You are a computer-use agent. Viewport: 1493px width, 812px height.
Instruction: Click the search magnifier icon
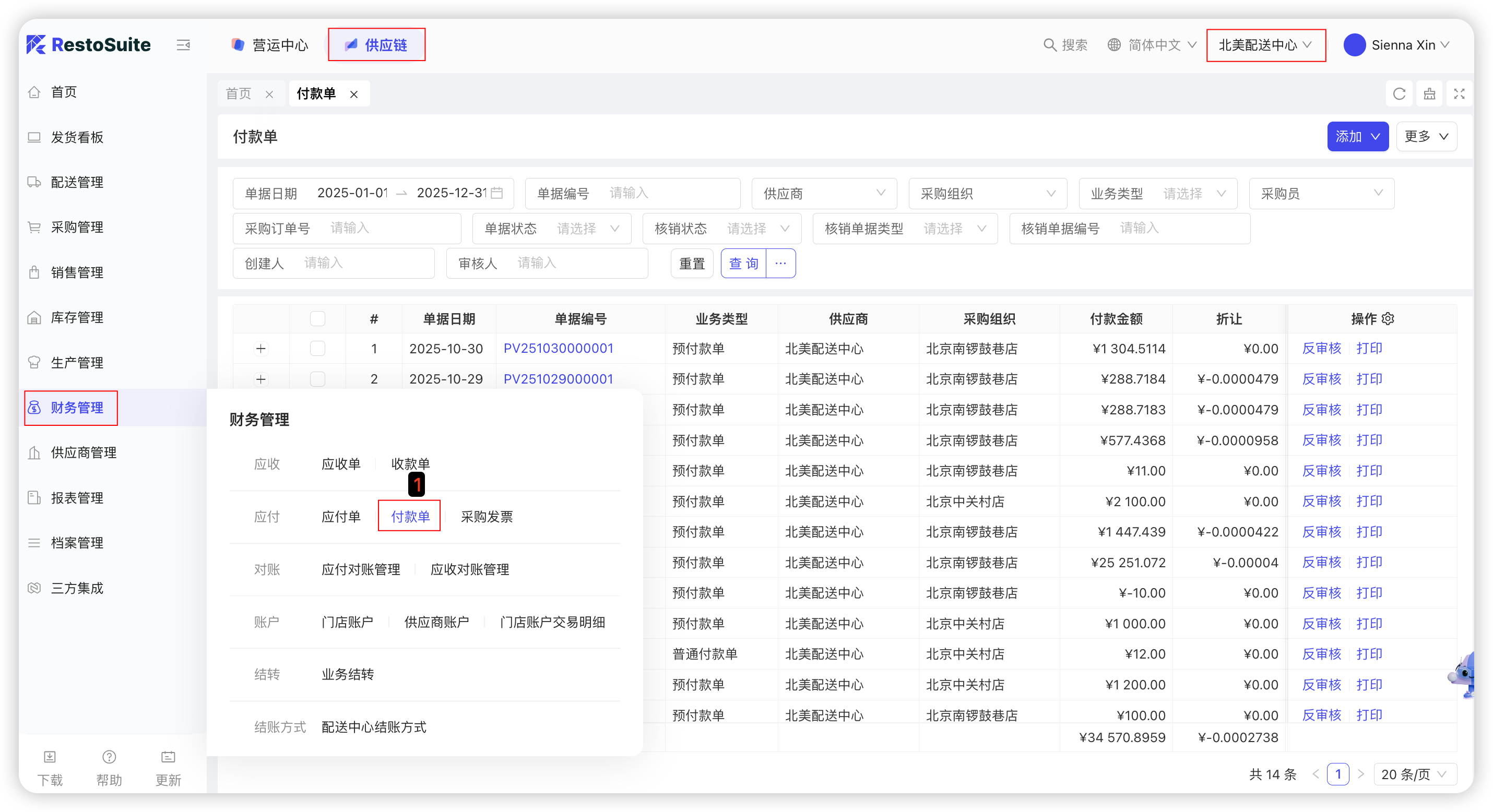pyautogui.click(x=1050, y=45)
